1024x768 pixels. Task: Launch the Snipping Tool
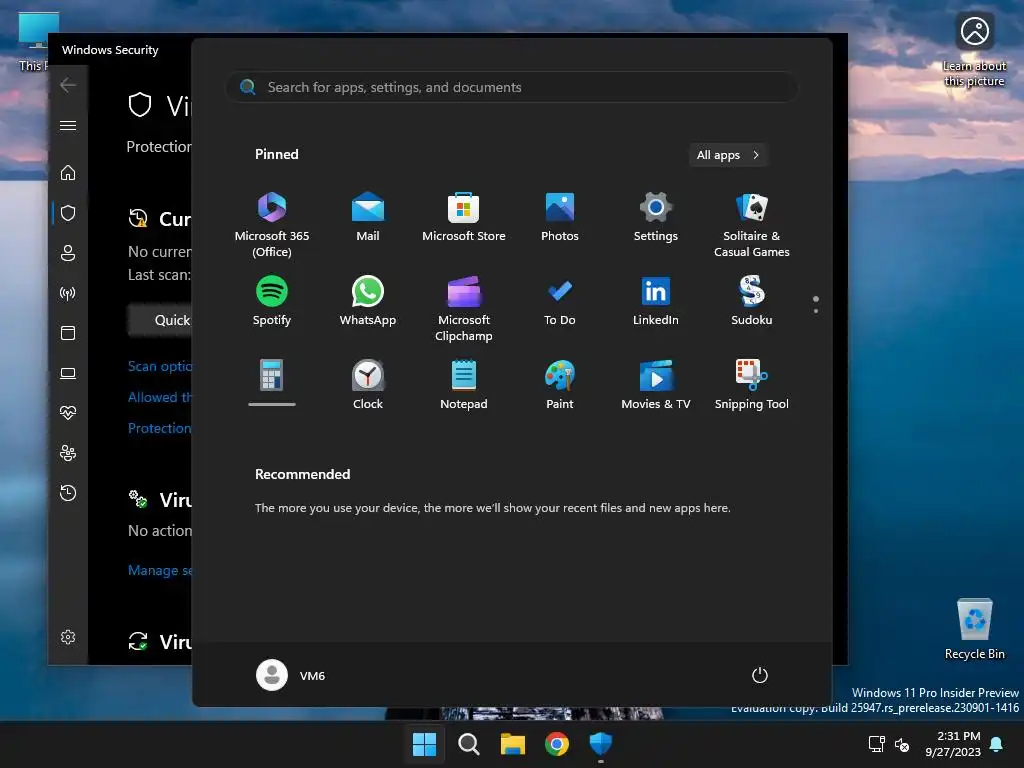[x=752, y=385]
